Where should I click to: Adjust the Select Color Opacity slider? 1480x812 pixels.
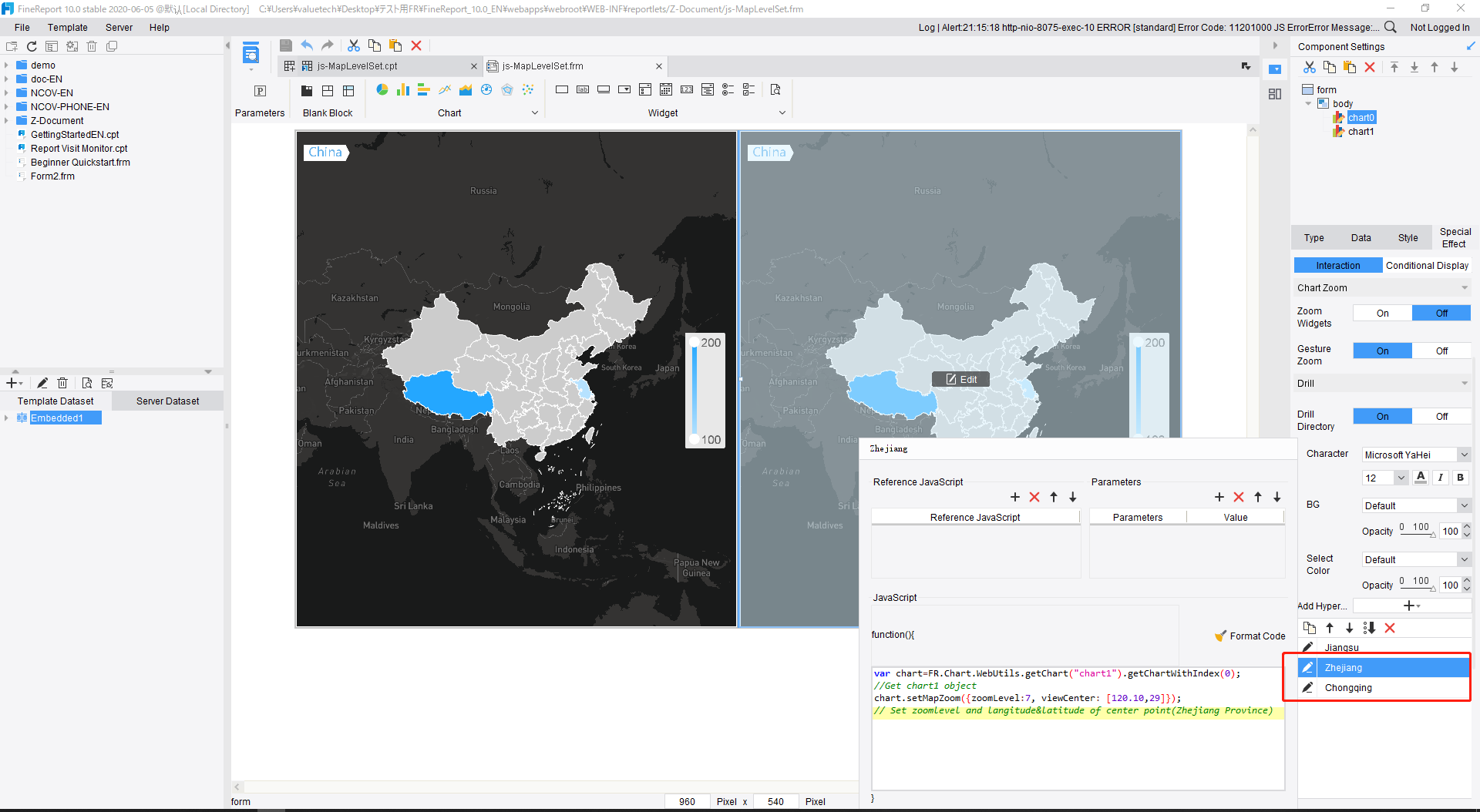[x=1418, y=588]
